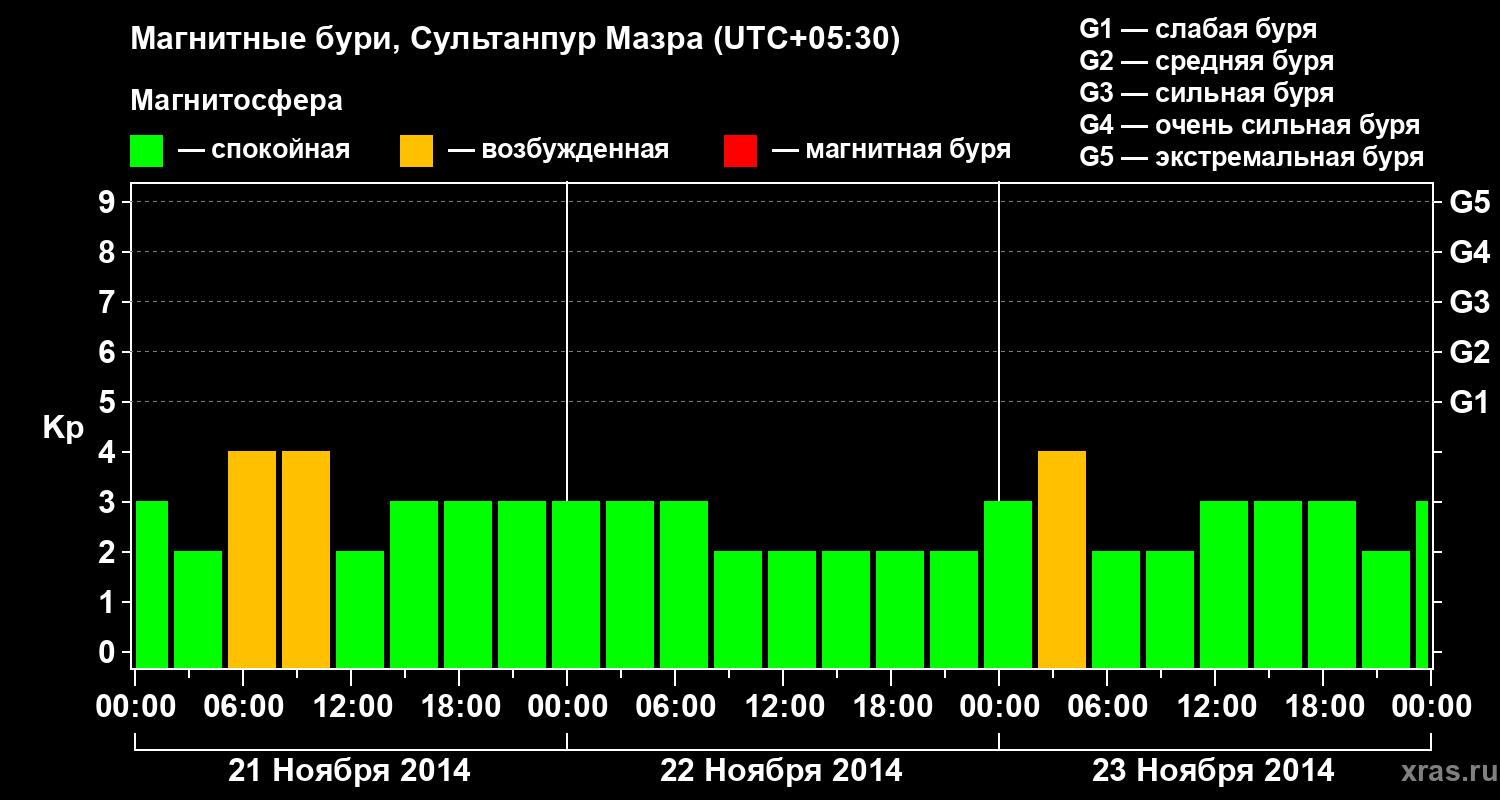This screenshot has width=1500, height=800.
Task: Click the 'G1' label on the right scale
Action: click(1470, 403)
